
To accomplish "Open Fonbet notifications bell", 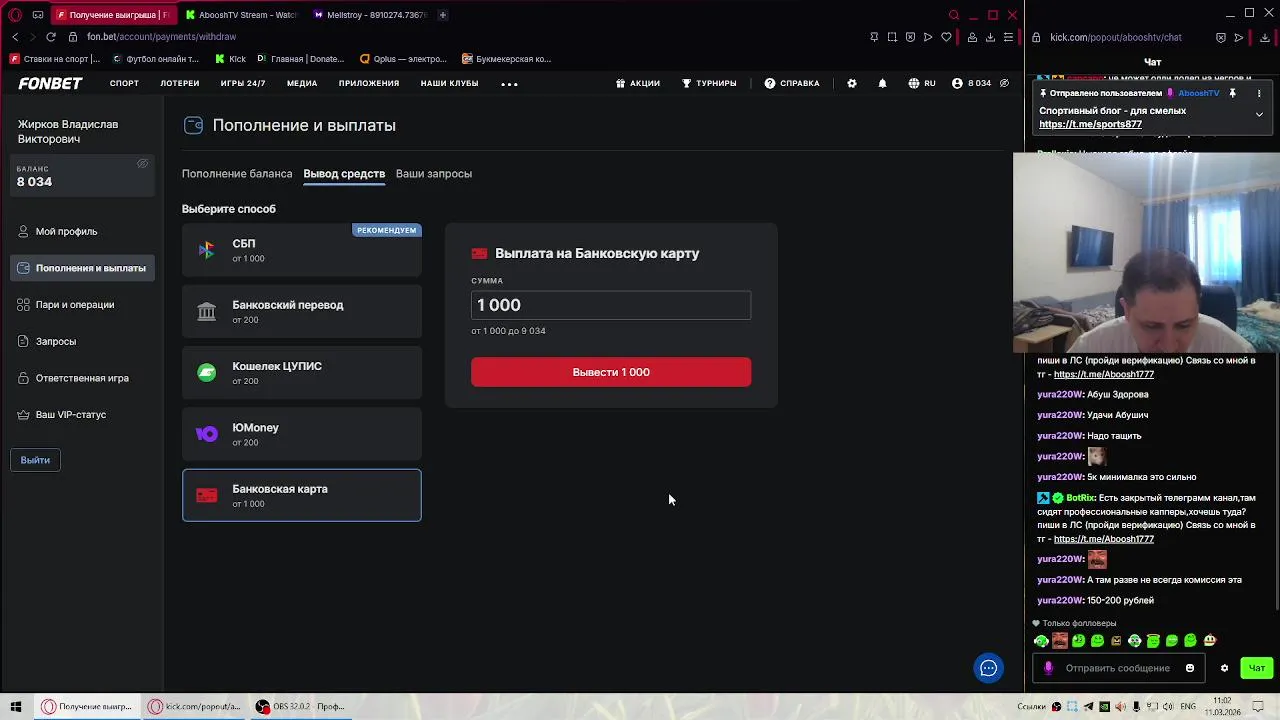I will [x=882, y=84].
